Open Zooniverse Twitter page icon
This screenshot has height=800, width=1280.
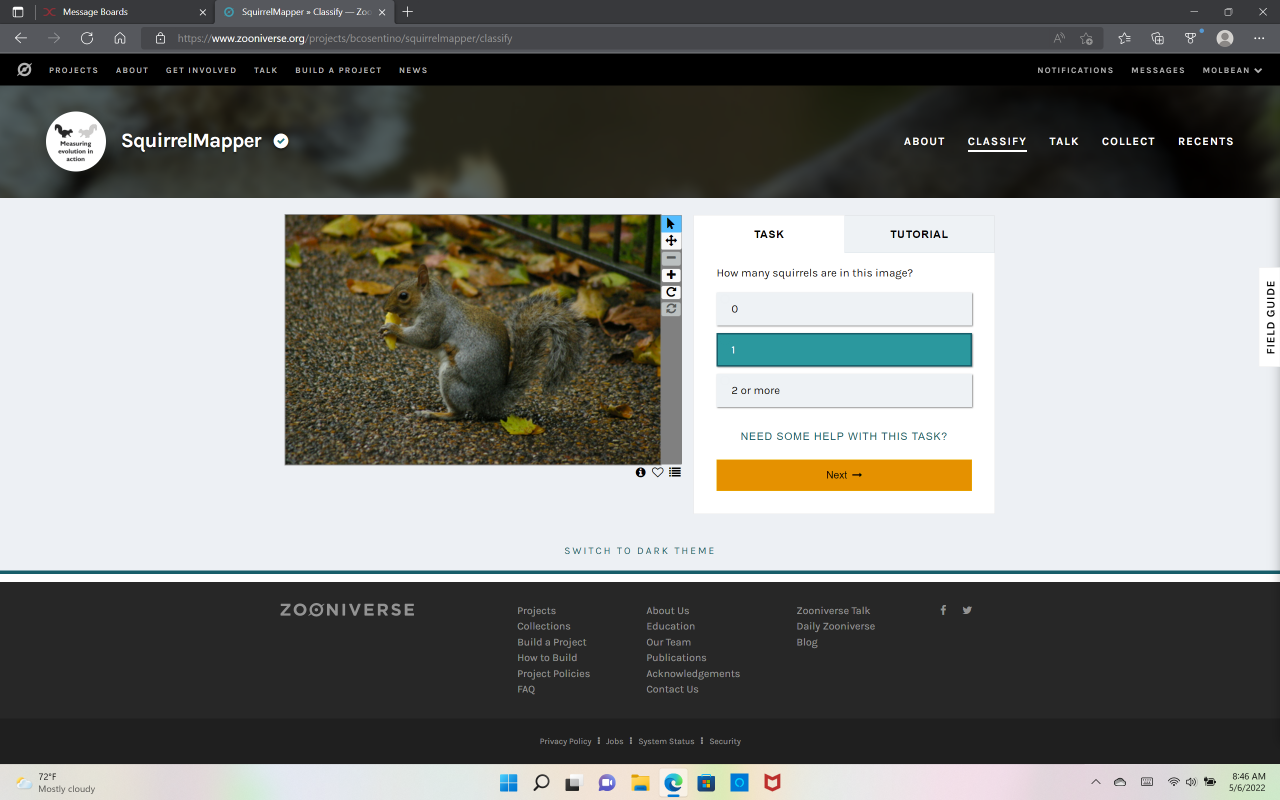click(967, 610)
